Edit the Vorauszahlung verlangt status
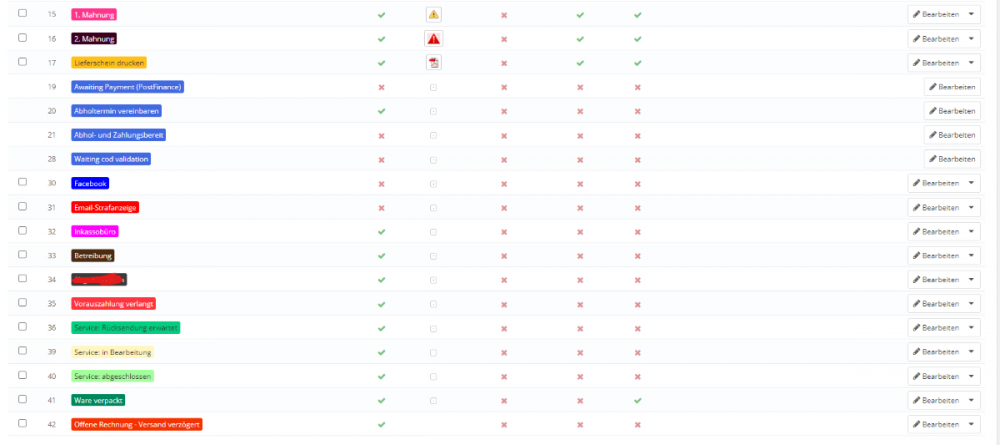Viewport: 1000px width, 445px height. tap(936, 304)
